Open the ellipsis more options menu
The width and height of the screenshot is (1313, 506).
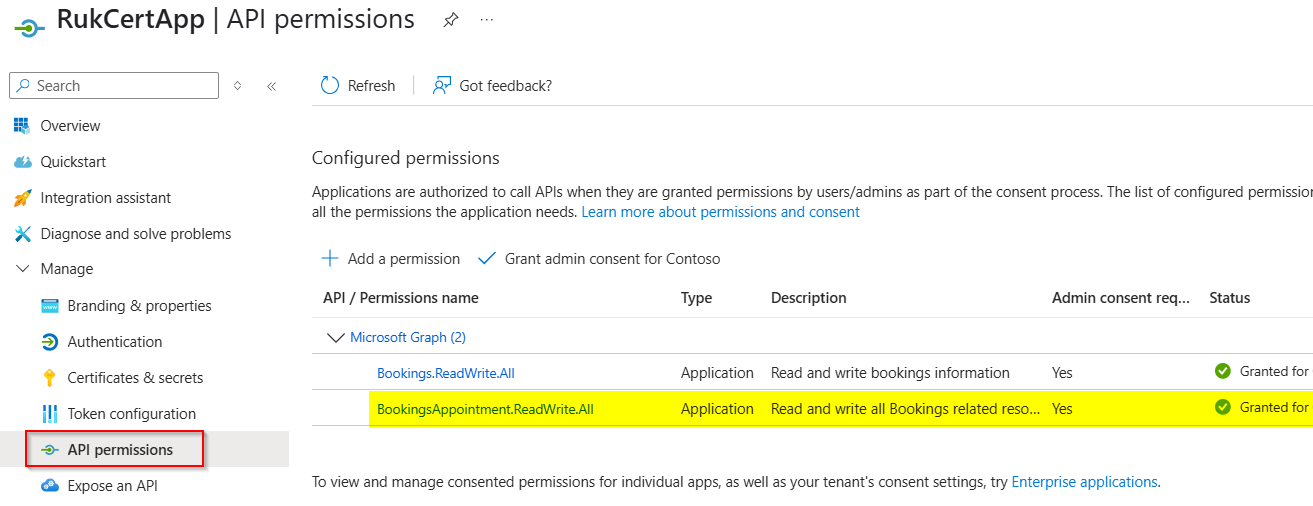487,20
